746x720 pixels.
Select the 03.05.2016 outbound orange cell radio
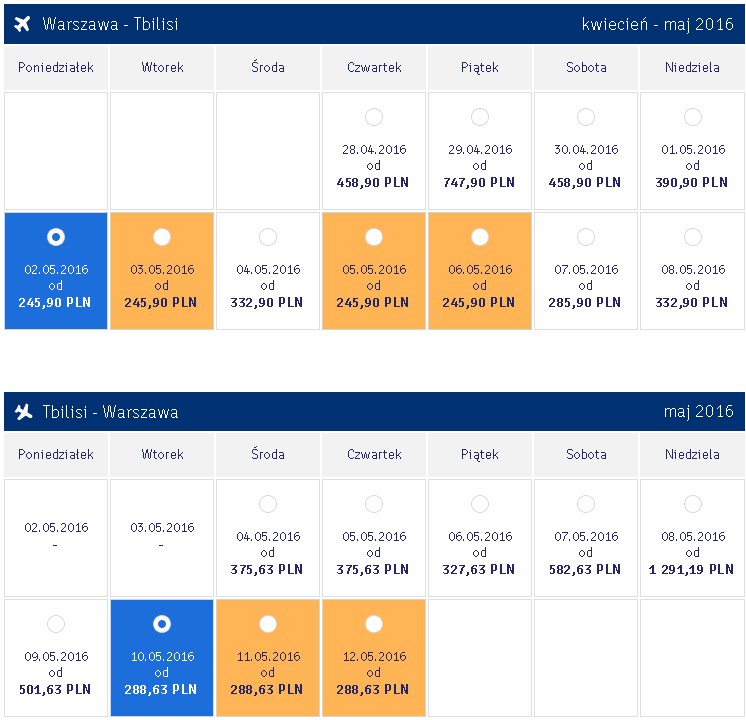click(162, 237)
